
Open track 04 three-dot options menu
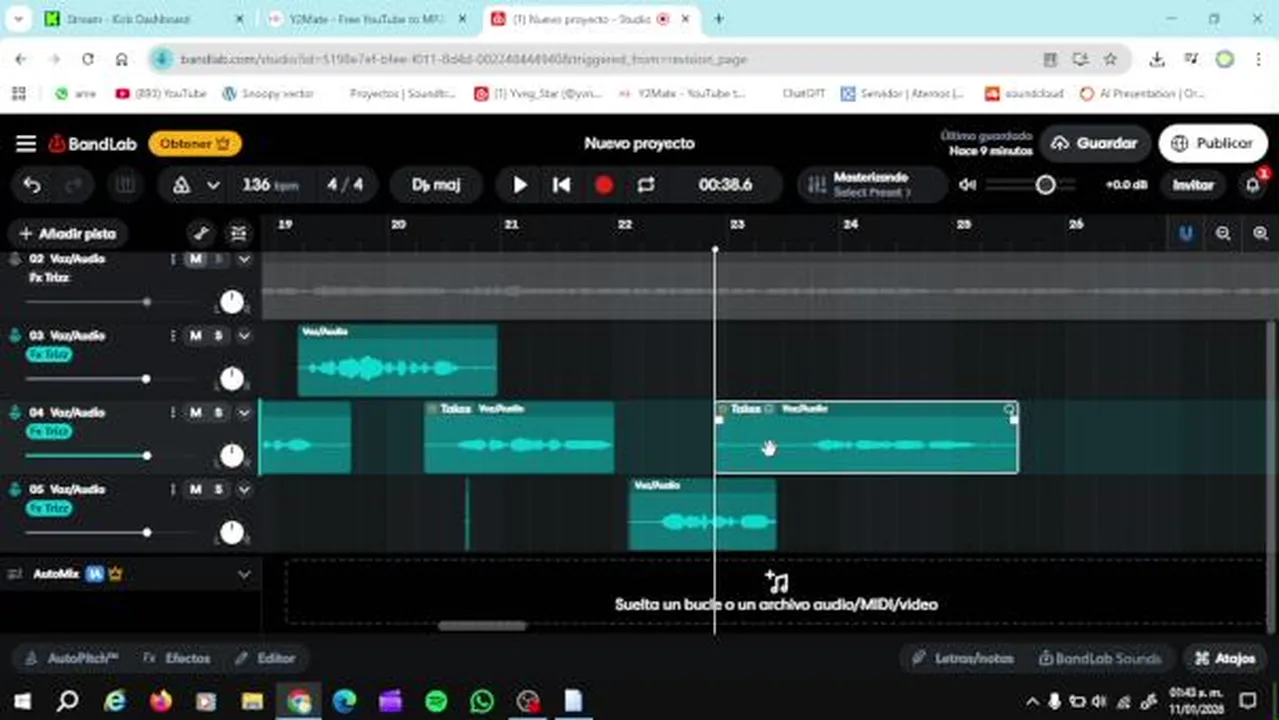coord(174,412)
